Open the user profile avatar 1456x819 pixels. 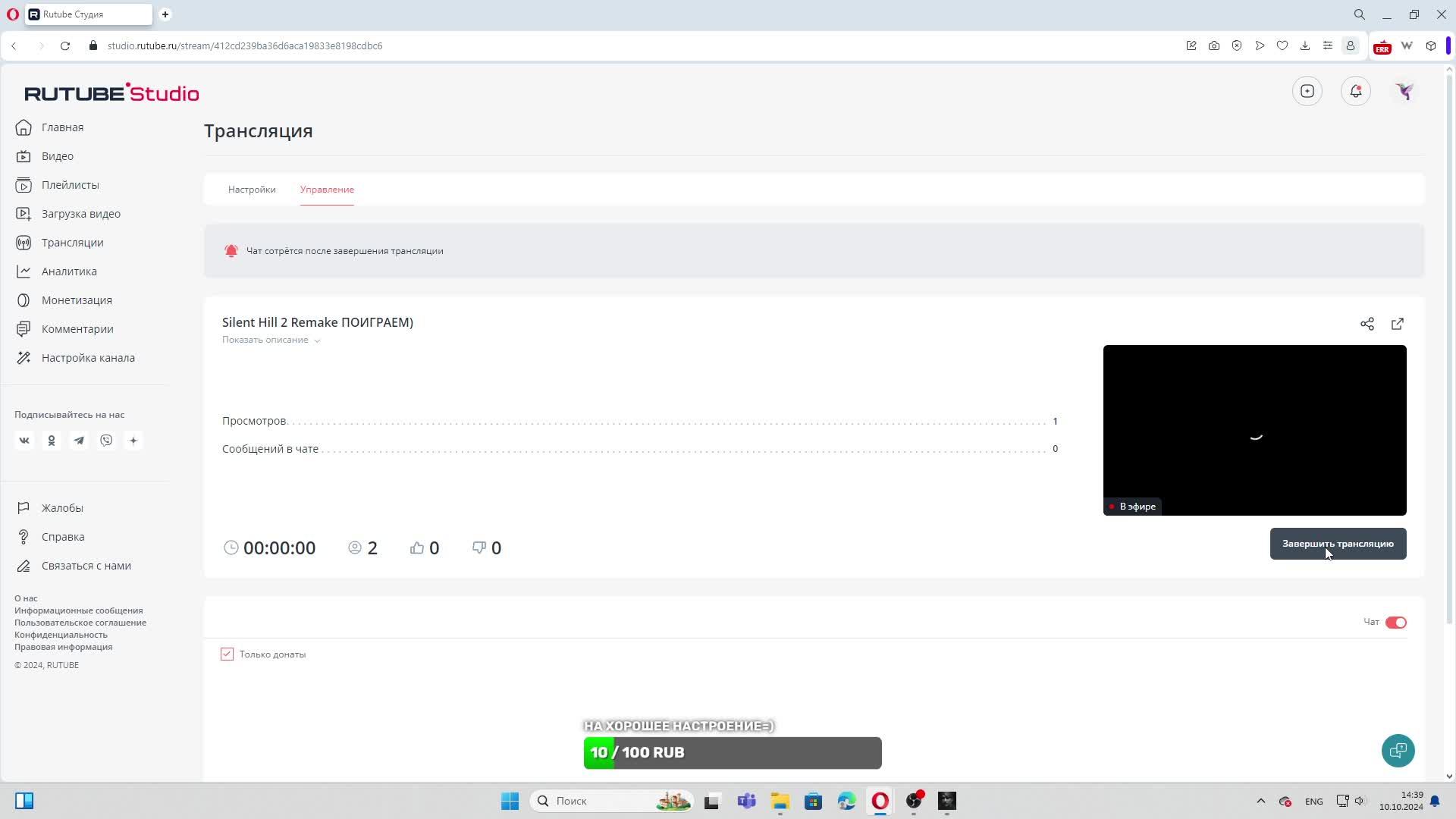point(1404,91)
